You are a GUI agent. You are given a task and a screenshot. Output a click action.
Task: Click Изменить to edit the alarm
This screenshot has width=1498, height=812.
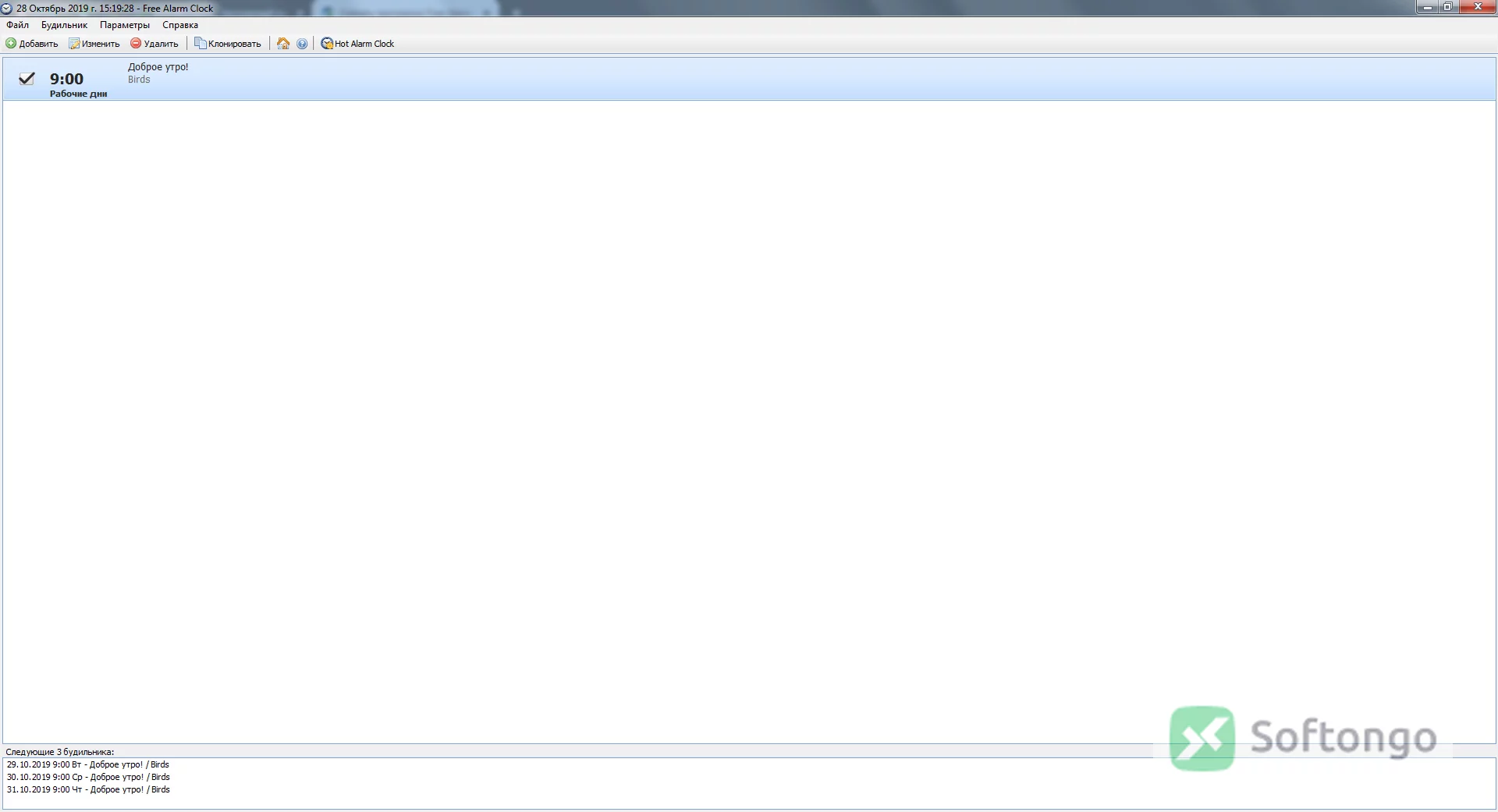pyautogui.click(x=94, y=44)
